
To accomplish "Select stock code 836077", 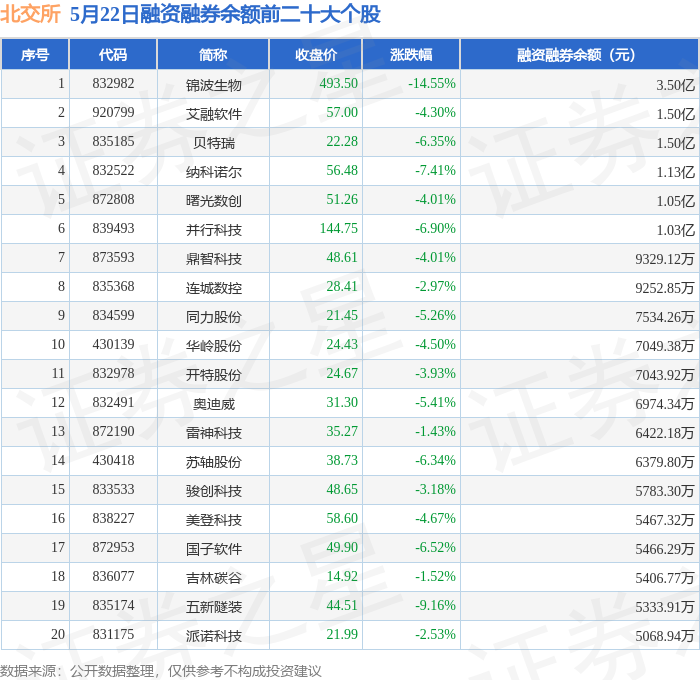I will tap(113, 577).
